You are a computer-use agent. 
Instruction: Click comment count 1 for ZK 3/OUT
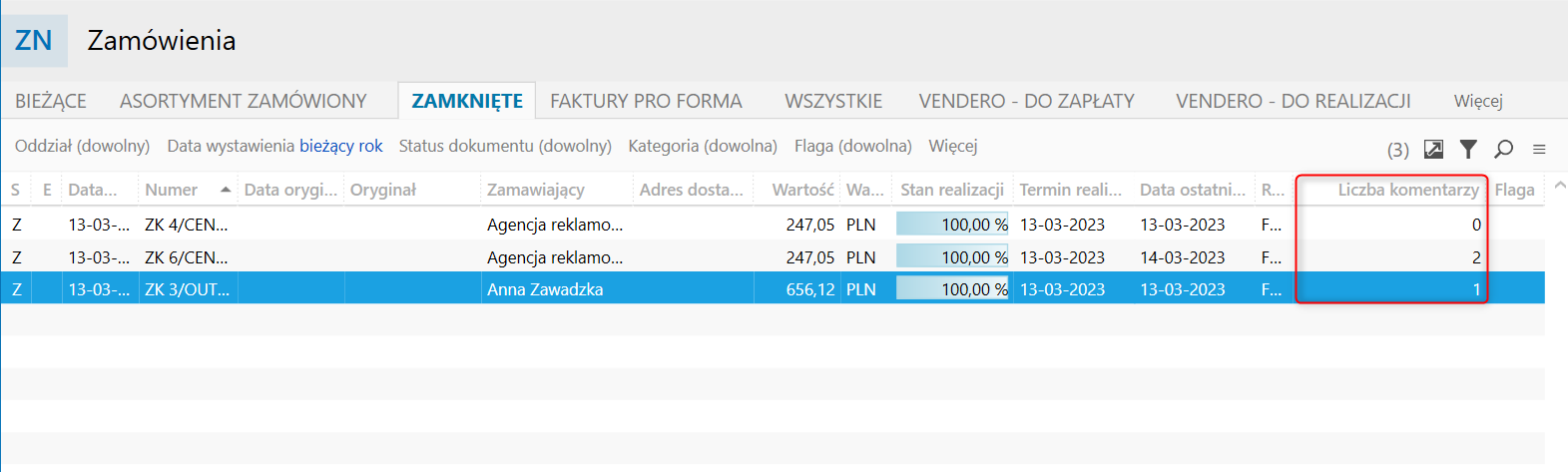pos(1477,289)
